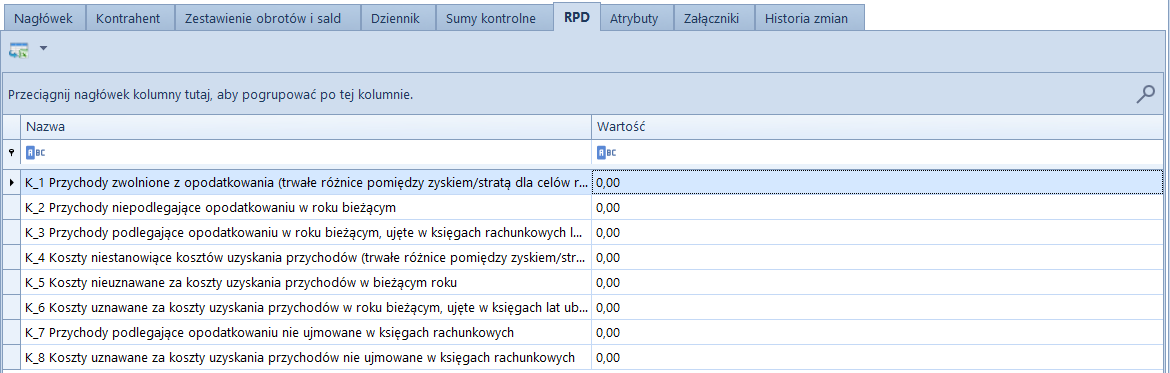
Task: Click the filter condition icon under Wartość
Action: click(607, 152)
